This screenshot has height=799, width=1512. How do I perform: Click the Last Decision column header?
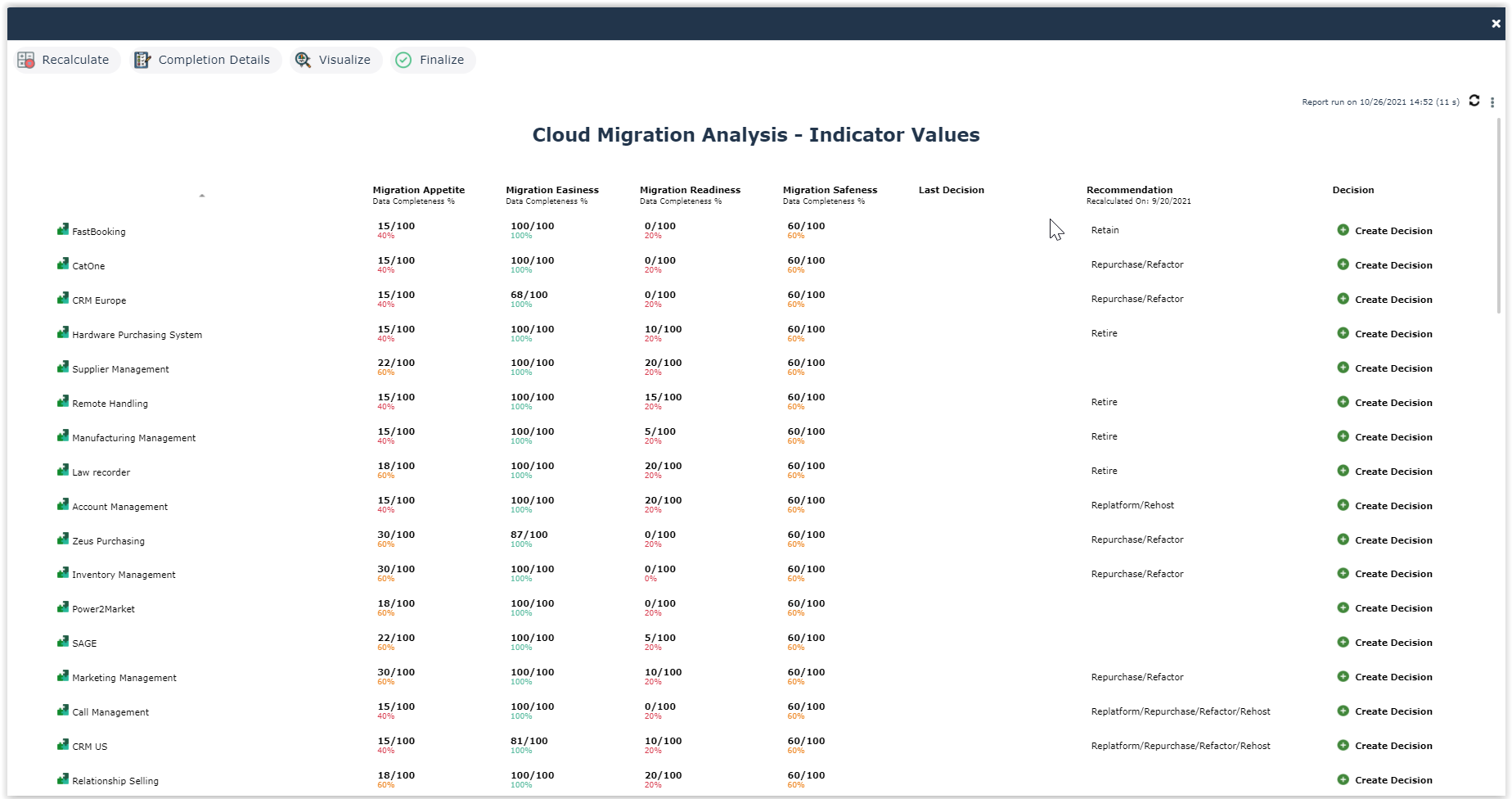(x=952, y=190)
